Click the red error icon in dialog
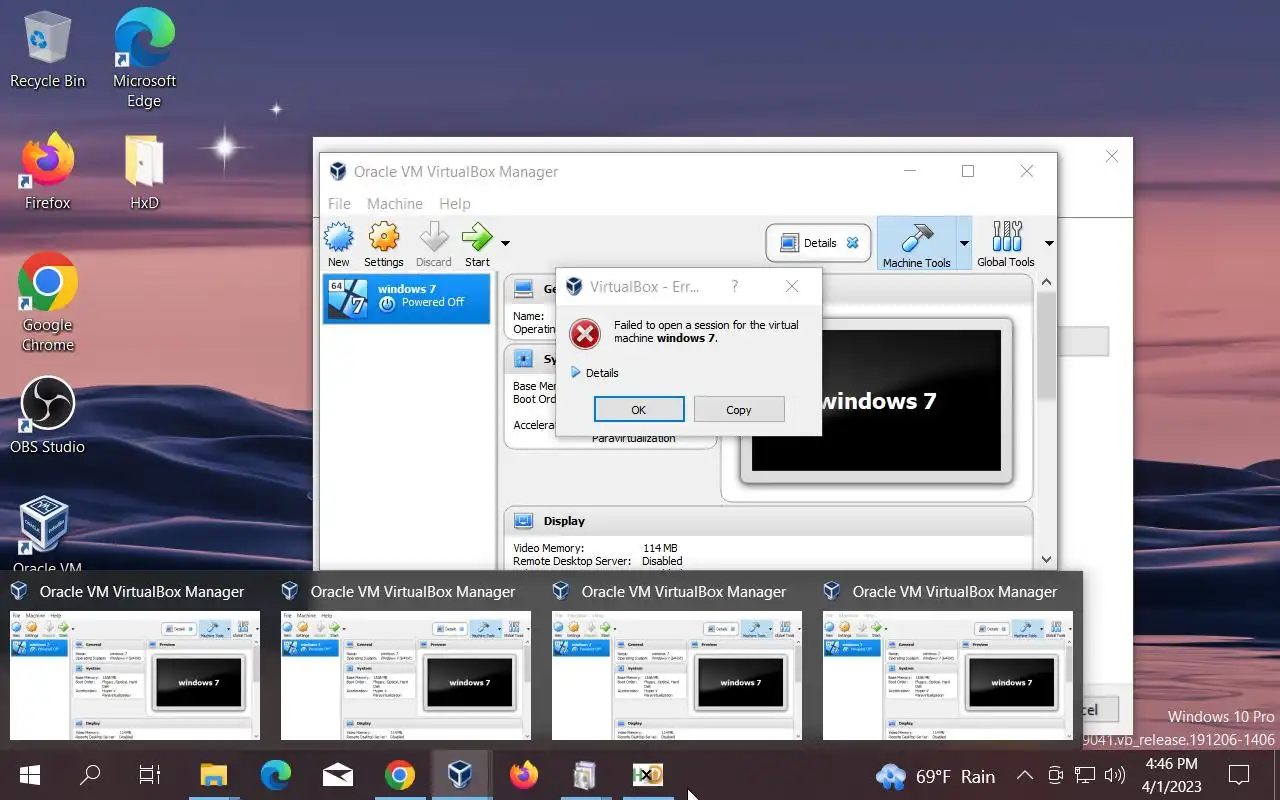 [x=585, y=333]
